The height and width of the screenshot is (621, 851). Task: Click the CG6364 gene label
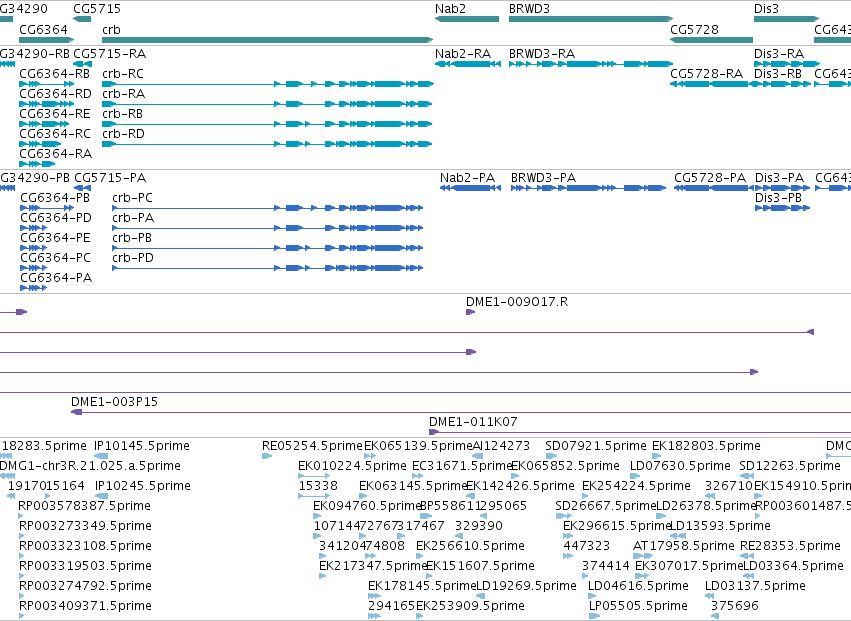(43, 29)
